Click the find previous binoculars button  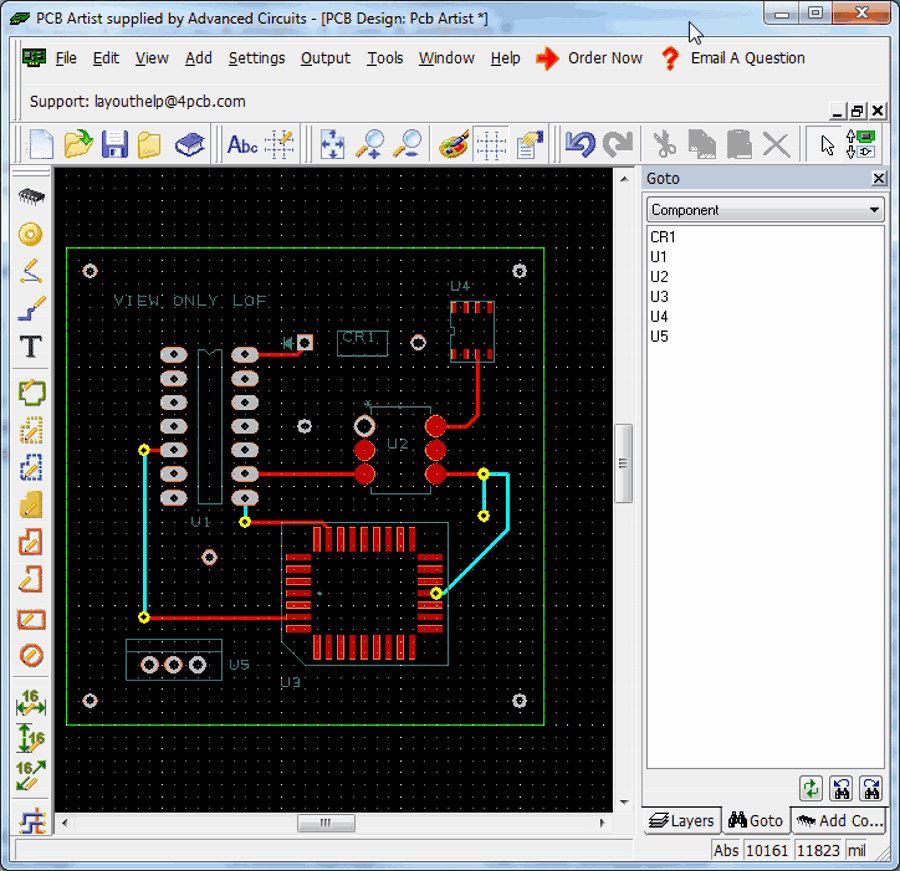[x=841, y=788]
